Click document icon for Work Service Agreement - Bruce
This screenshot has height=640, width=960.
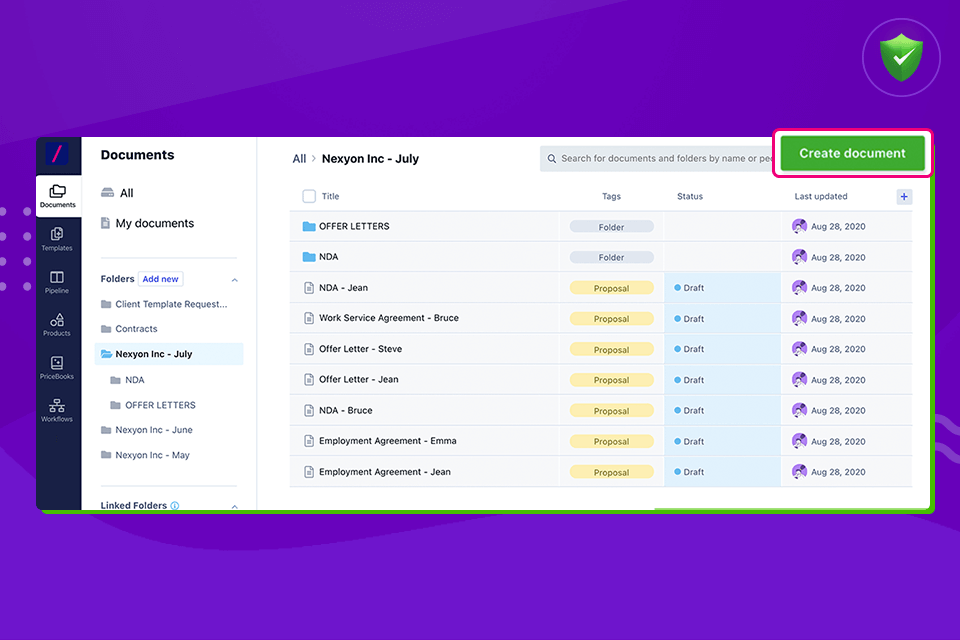[309, 318]
